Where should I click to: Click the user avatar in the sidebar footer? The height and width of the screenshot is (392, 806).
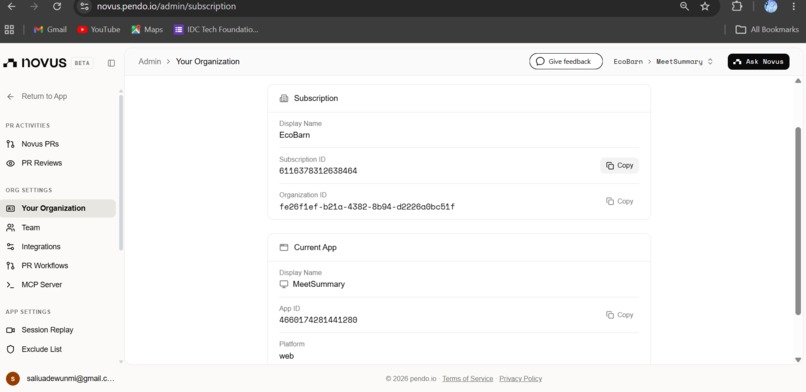pos(13,379)
